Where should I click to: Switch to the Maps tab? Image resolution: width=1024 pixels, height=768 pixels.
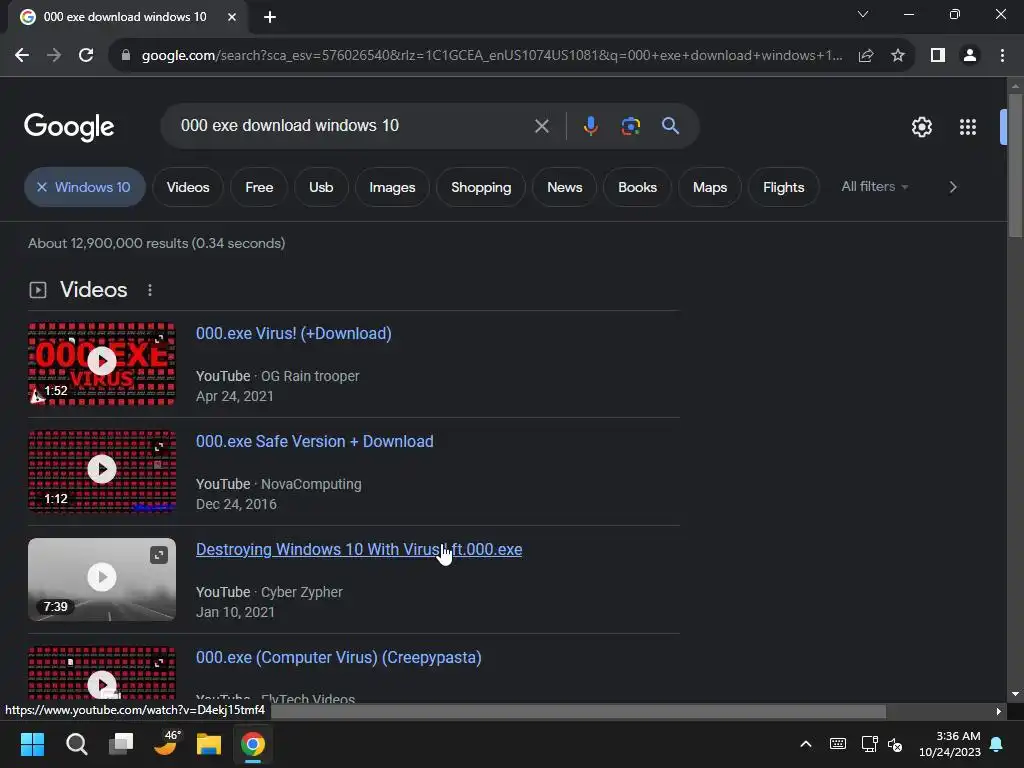(x=710, y=187)
